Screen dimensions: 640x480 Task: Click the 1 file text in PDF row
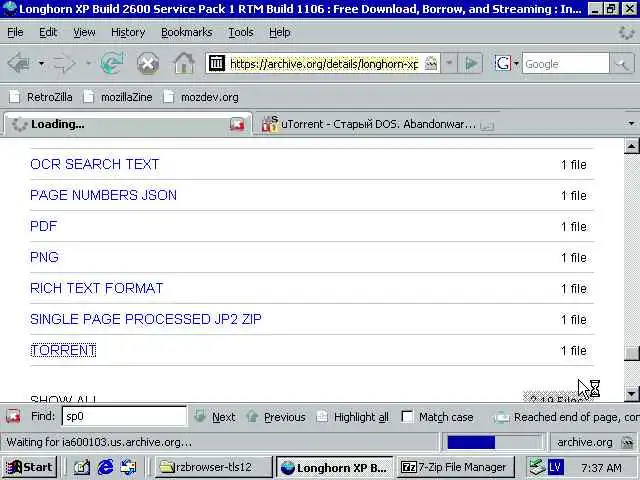[x=573, y=227]
